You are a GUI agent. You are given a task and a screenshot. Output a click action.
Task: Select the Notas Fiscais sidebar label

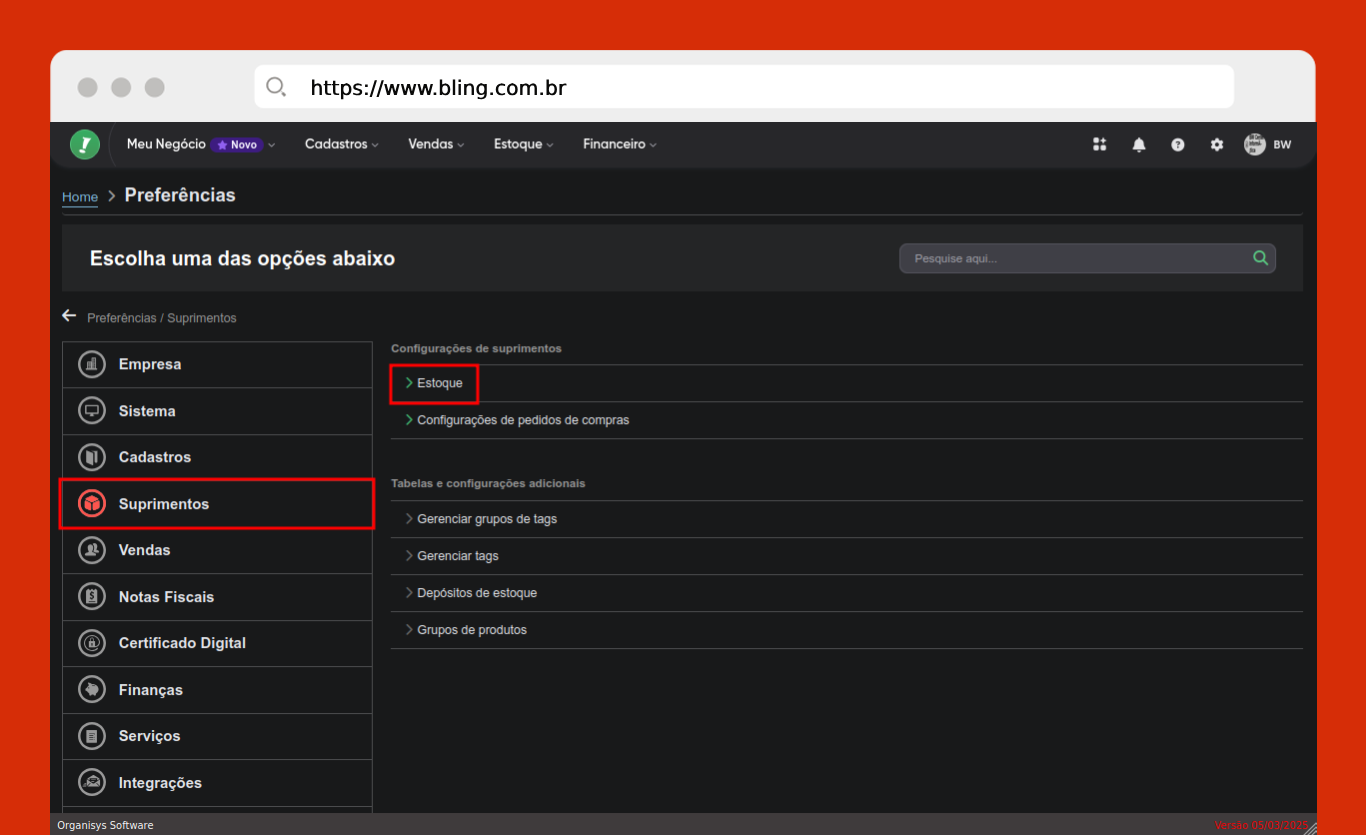coord(166,597)
